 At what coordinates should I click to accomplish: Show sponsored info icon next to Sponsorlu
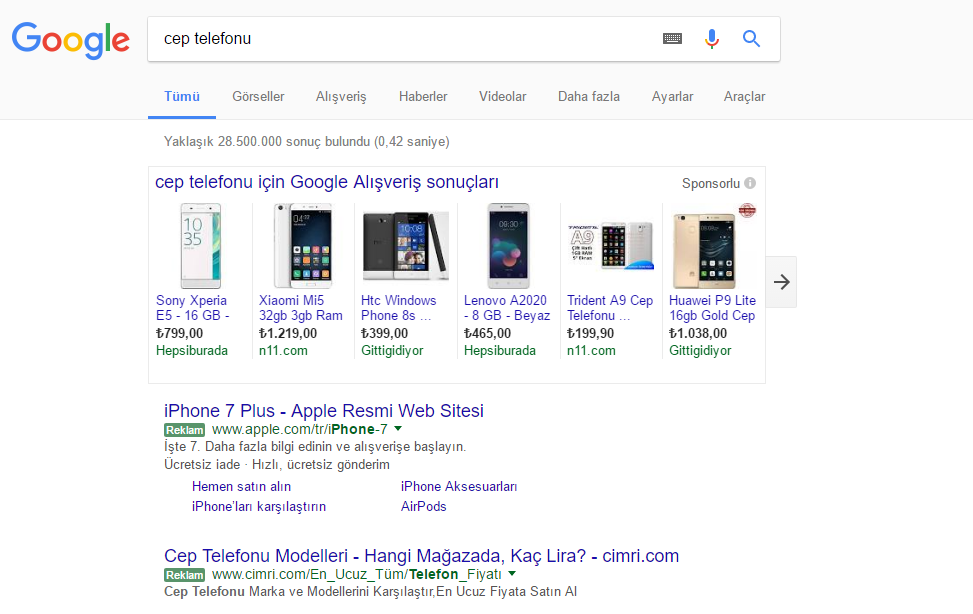750,183
